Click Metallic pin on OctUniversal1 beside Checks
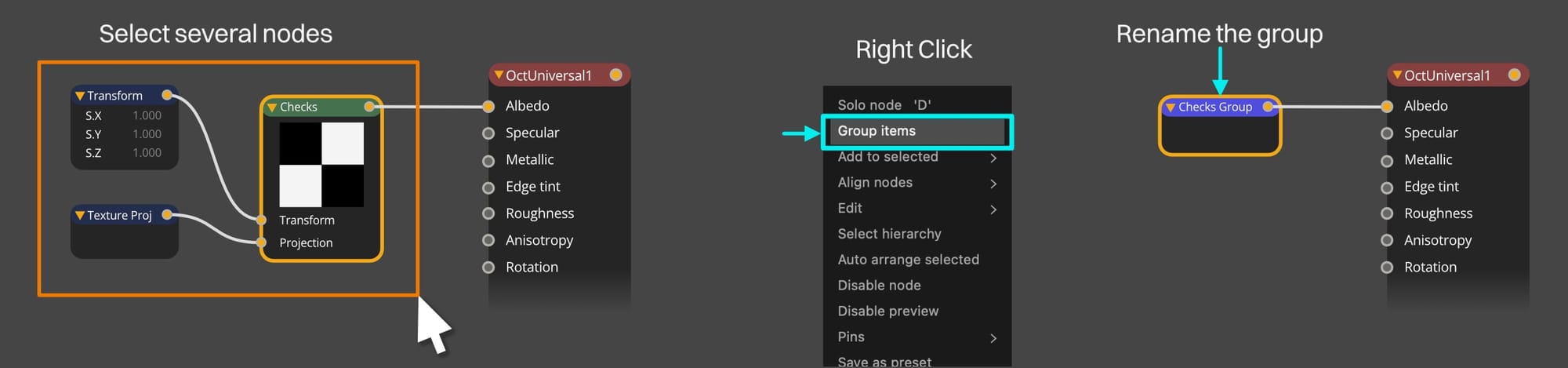Image resolution: width=1568 pixels, height=368 pixels. [488, 160]
